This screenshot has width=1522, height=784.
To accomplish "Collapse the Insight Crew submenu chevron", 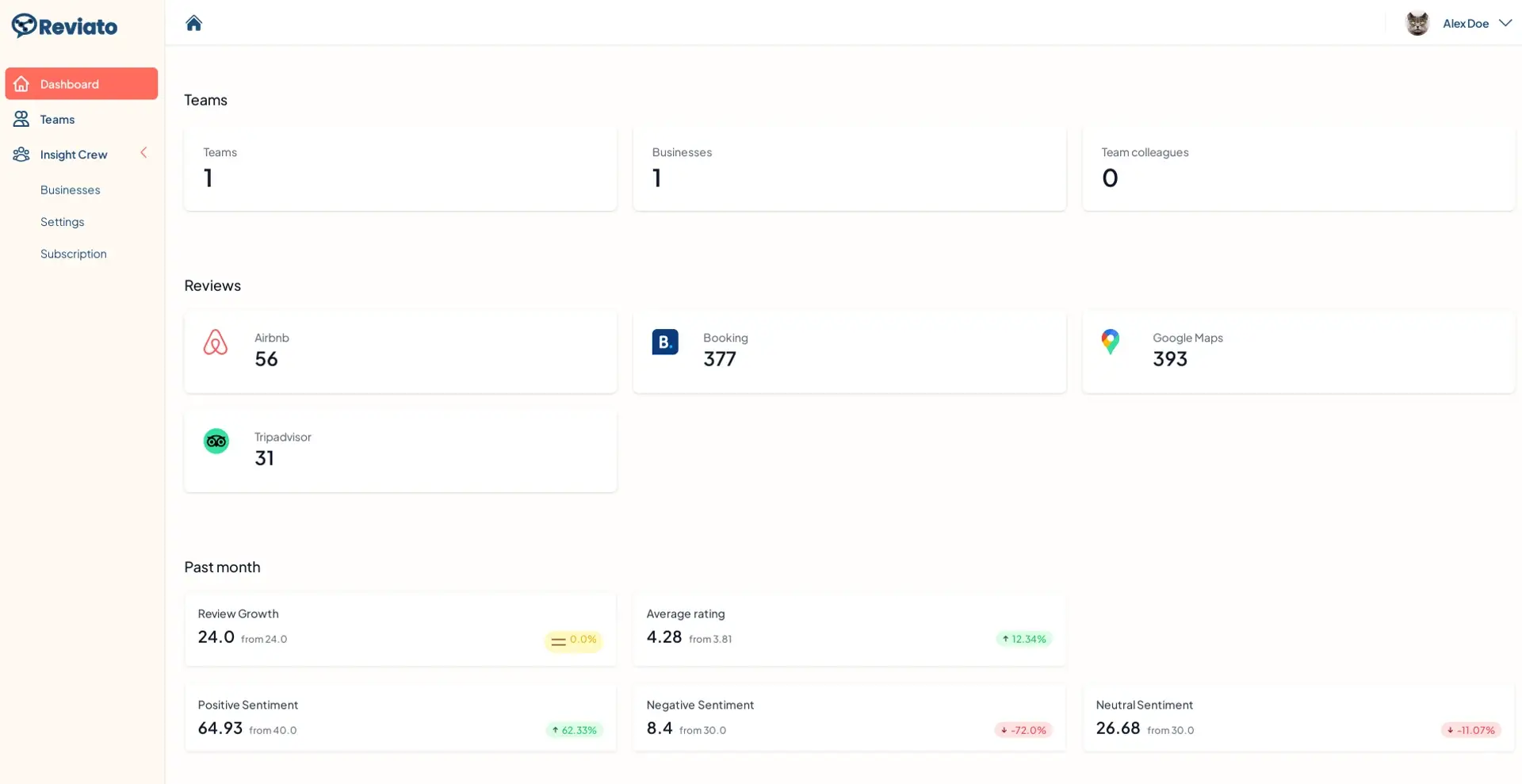I will tap(143, 153).
